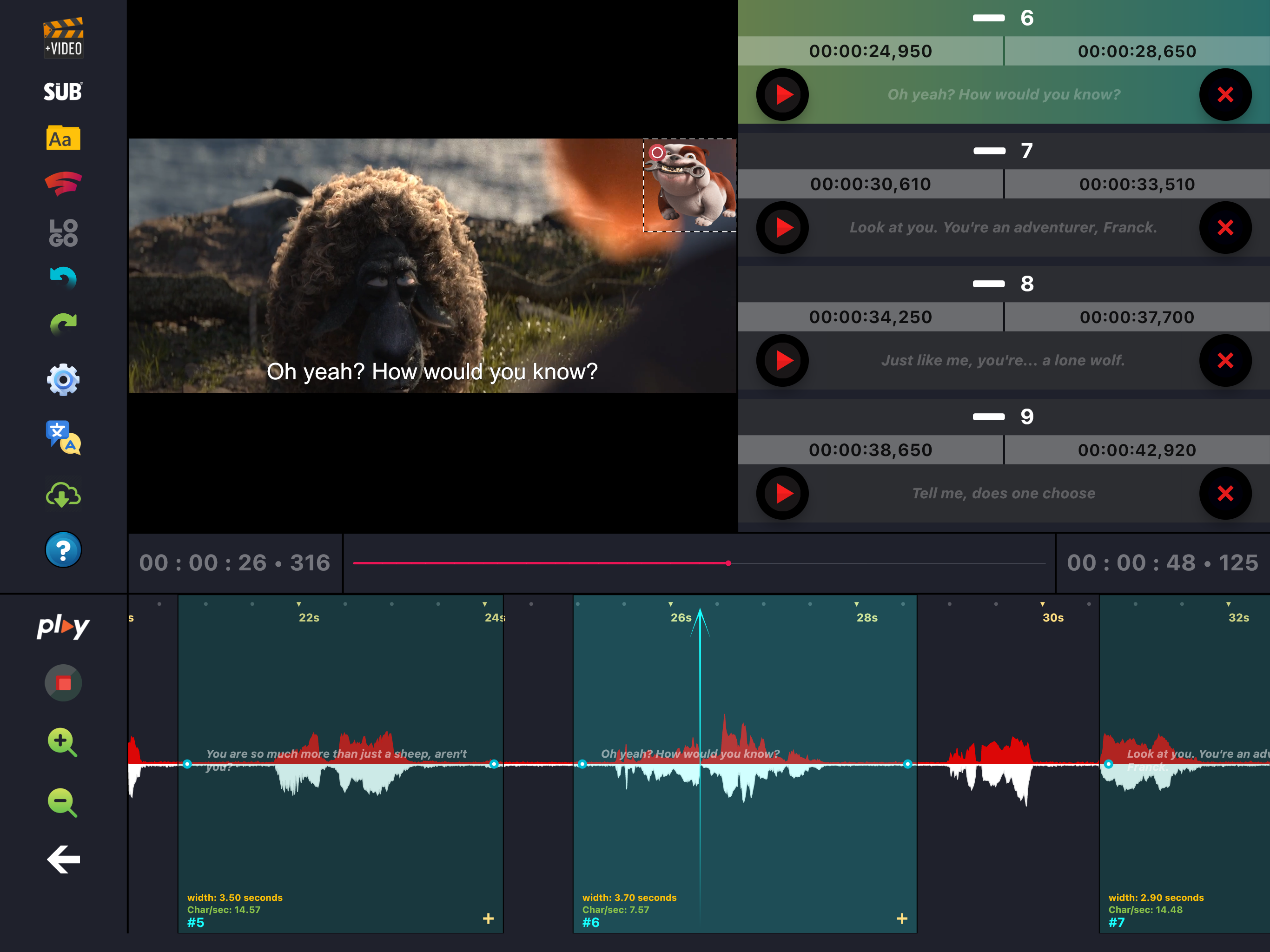Viewport: 1270px width, 952px height.
Task: Click the LOGO icon in sidebar
Action: 63,232
